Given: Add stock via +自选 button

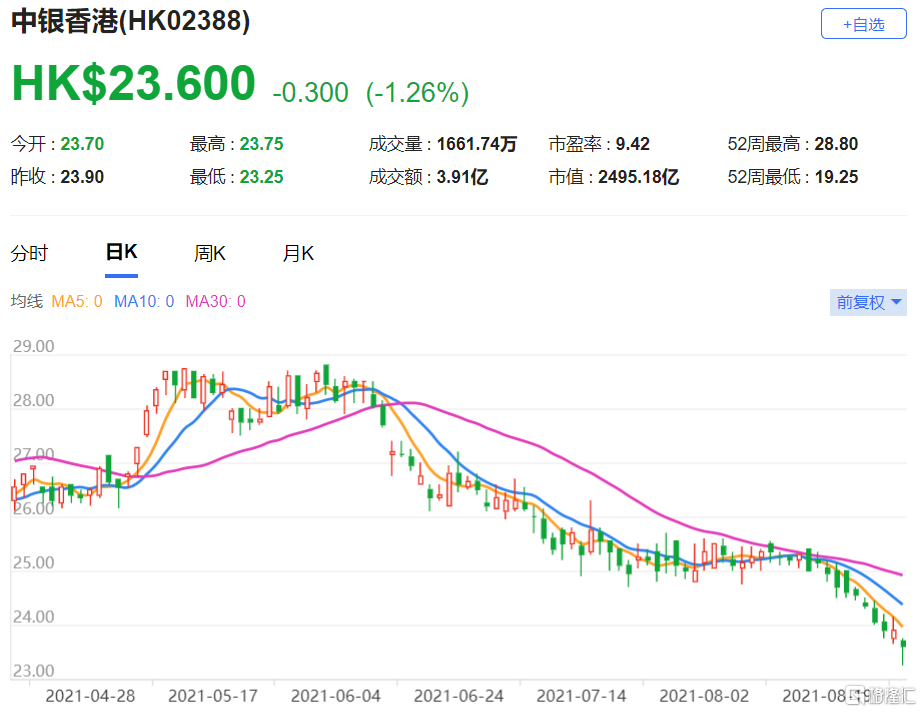Looking at the screenshot, I should [864, 24].
